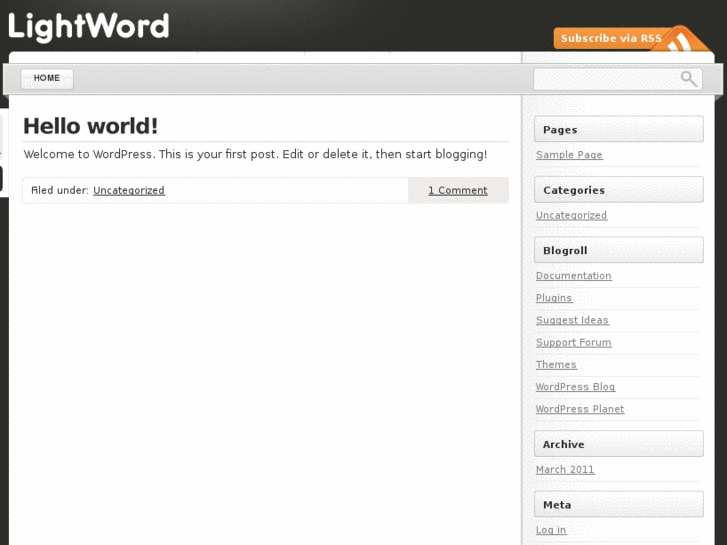
Task: Open Sample Page in the Pages widget
Action: 569,155
